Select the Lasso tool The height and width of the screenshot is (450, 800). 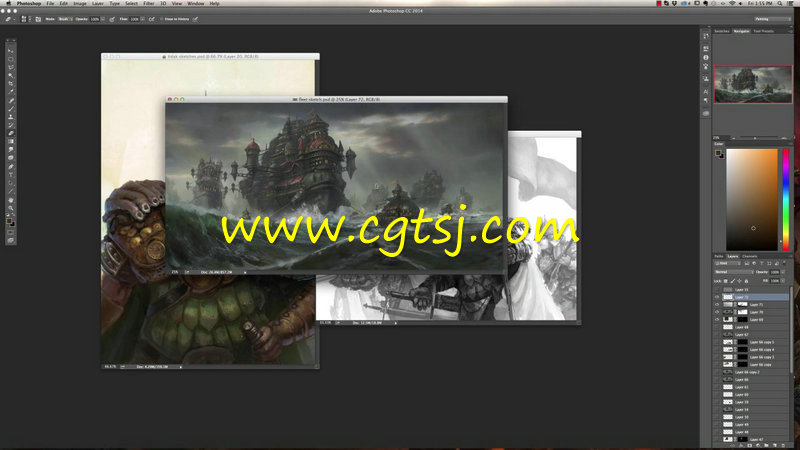click(11, 67)
